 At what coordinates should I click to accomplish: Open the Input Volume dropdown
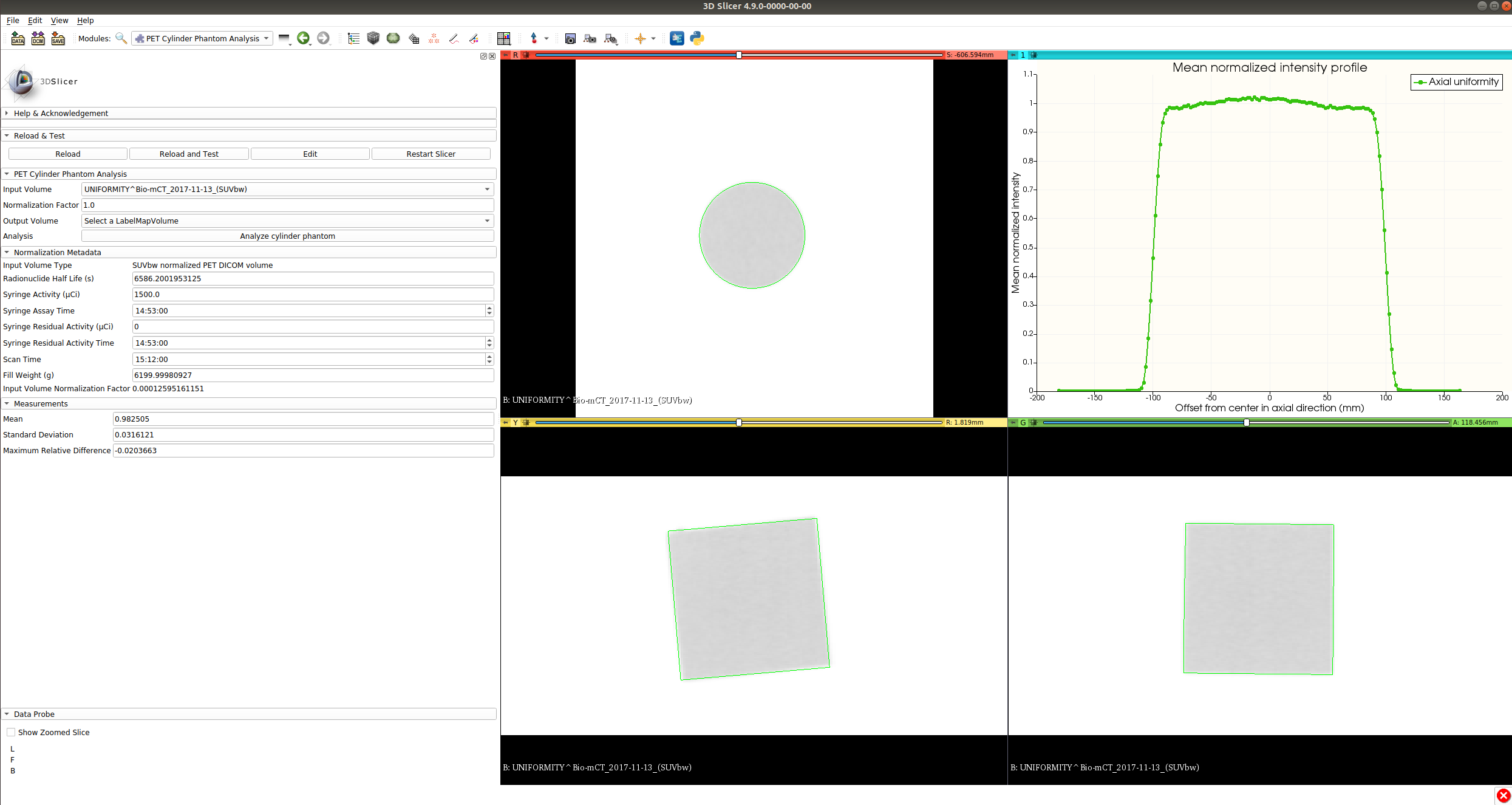[287, 189]
